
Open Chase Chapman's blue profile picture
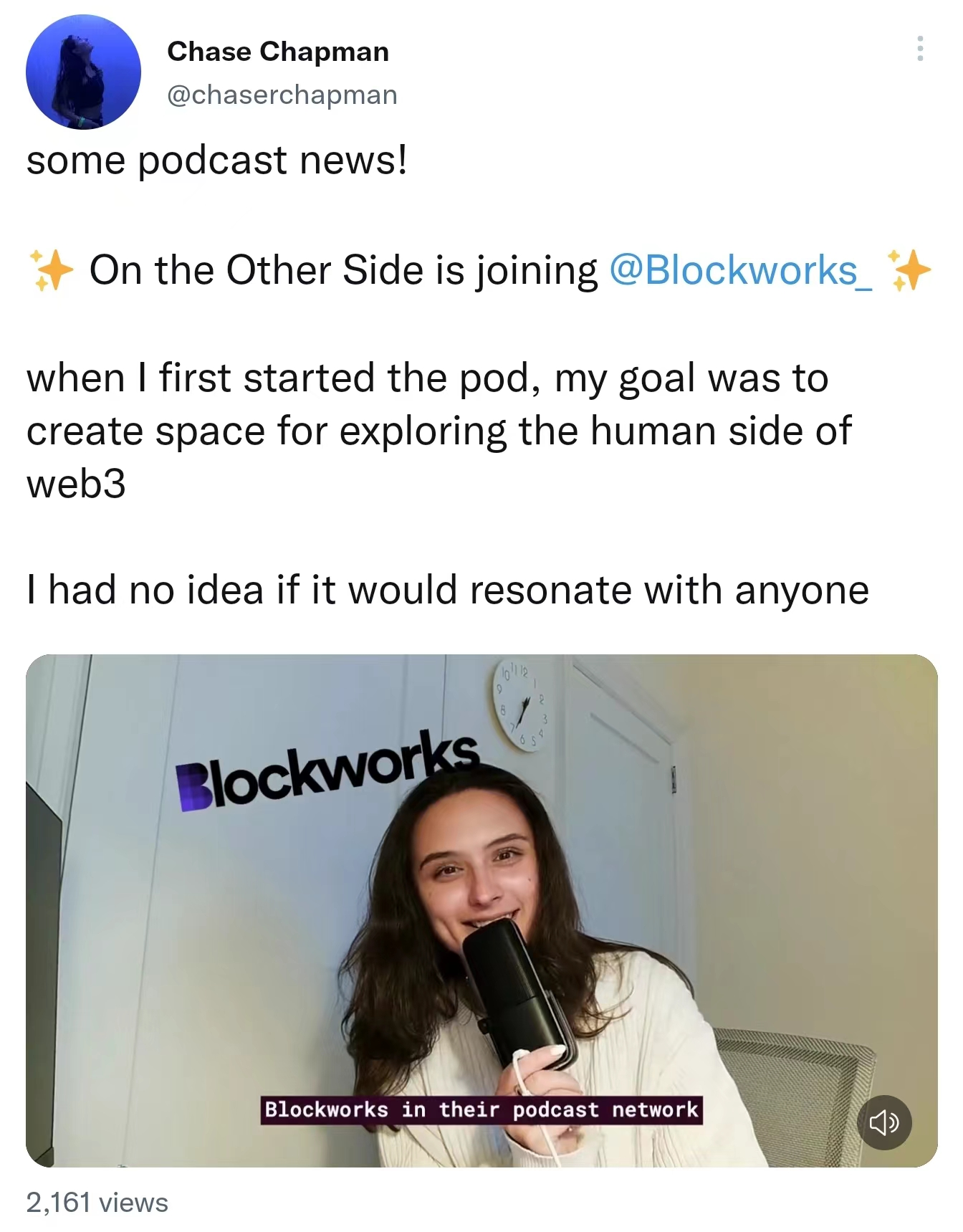(x=83, y=72)
